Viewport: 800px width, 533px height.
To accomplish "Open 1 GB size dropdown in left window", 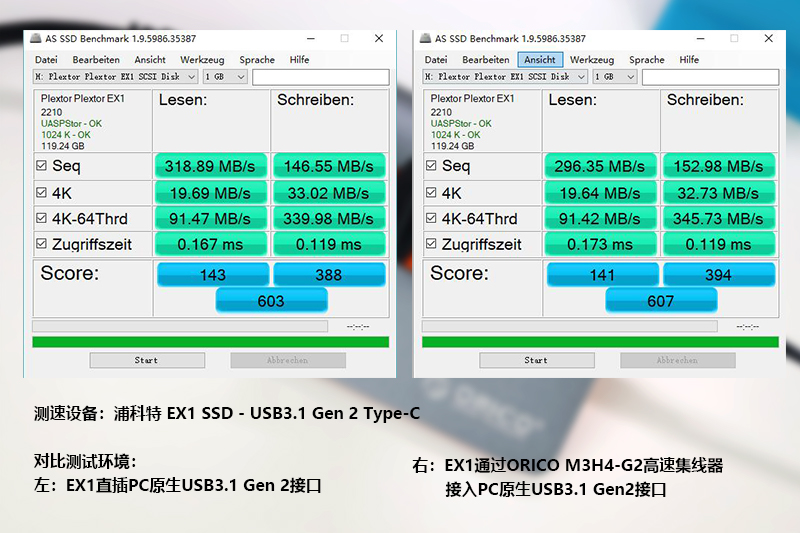I will (x=225, y=77).
